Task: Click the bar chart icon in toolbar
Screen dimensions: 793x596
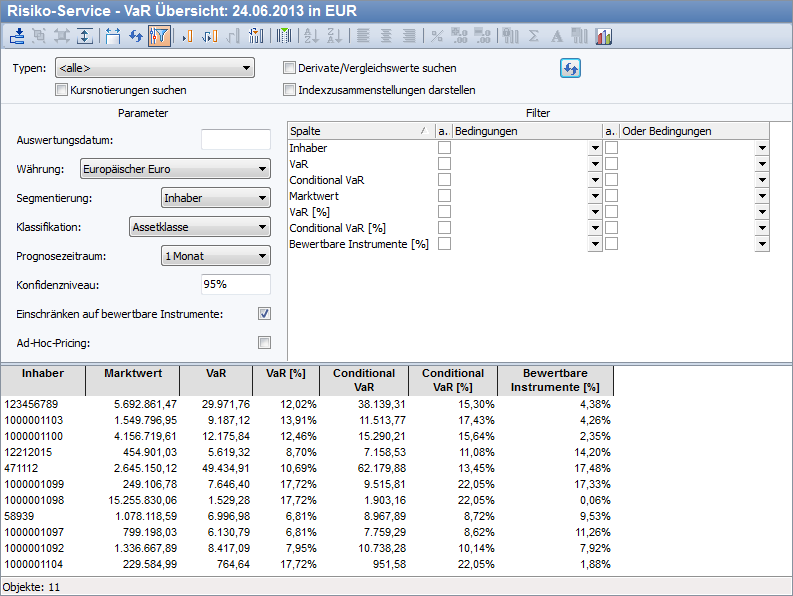Action: (604, 36)
